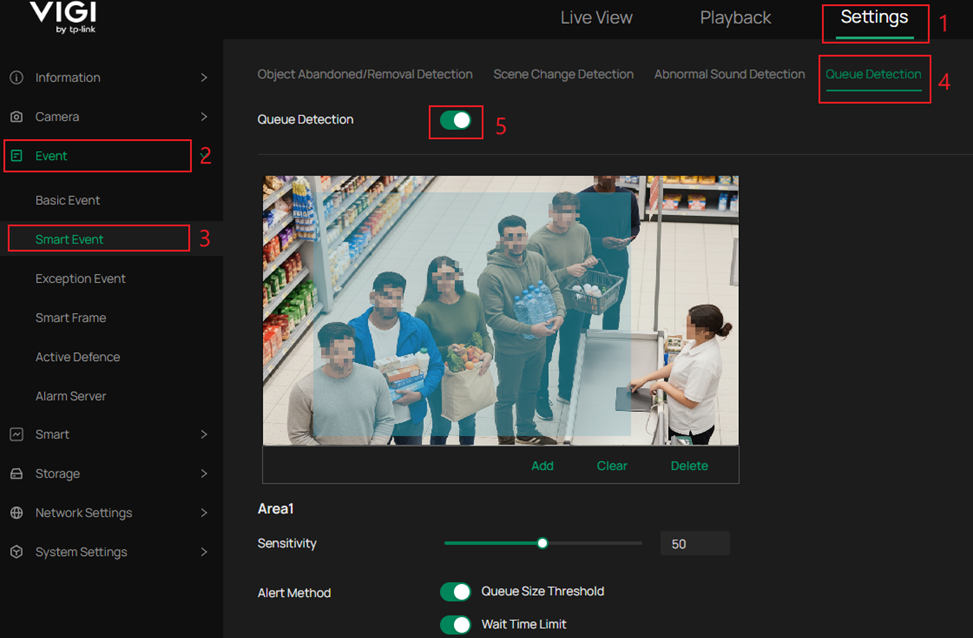973x638 pixels.
Task: Select the System Settings sidebar icon
Action: click(14, 551)
